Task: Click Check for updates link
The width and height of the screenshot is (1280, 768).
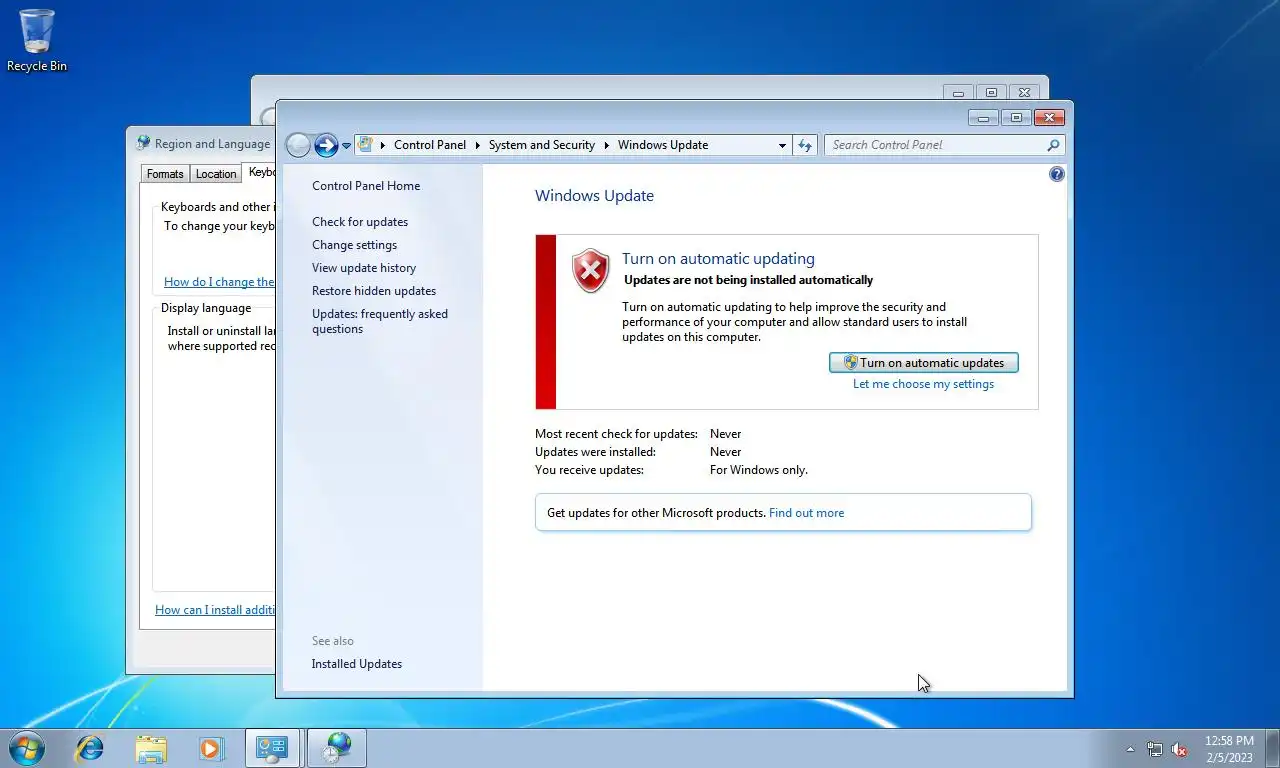Action: 360,222
